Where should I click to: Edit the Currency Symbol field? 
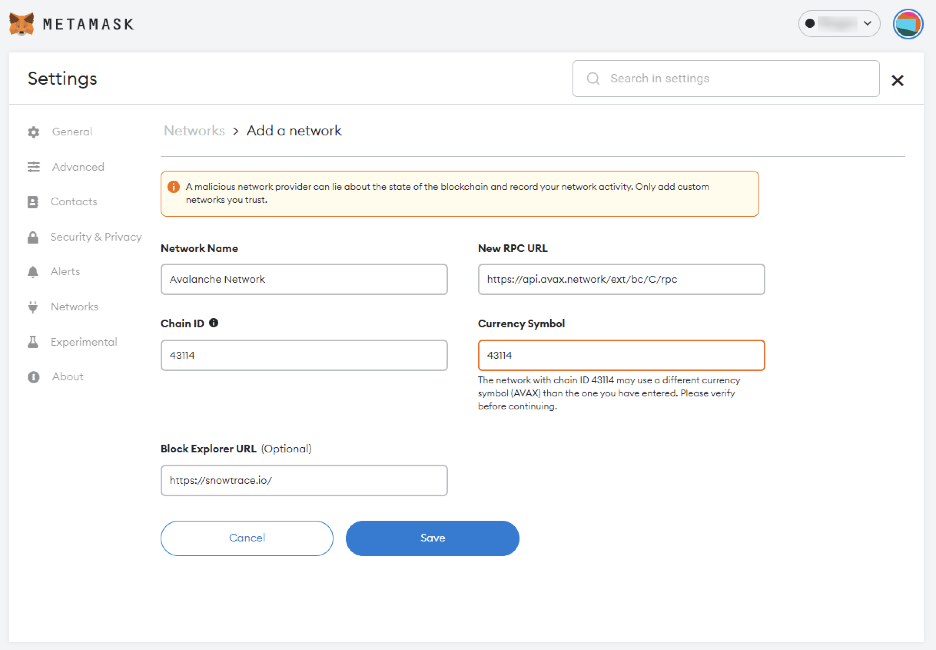[x=621, y=355]
